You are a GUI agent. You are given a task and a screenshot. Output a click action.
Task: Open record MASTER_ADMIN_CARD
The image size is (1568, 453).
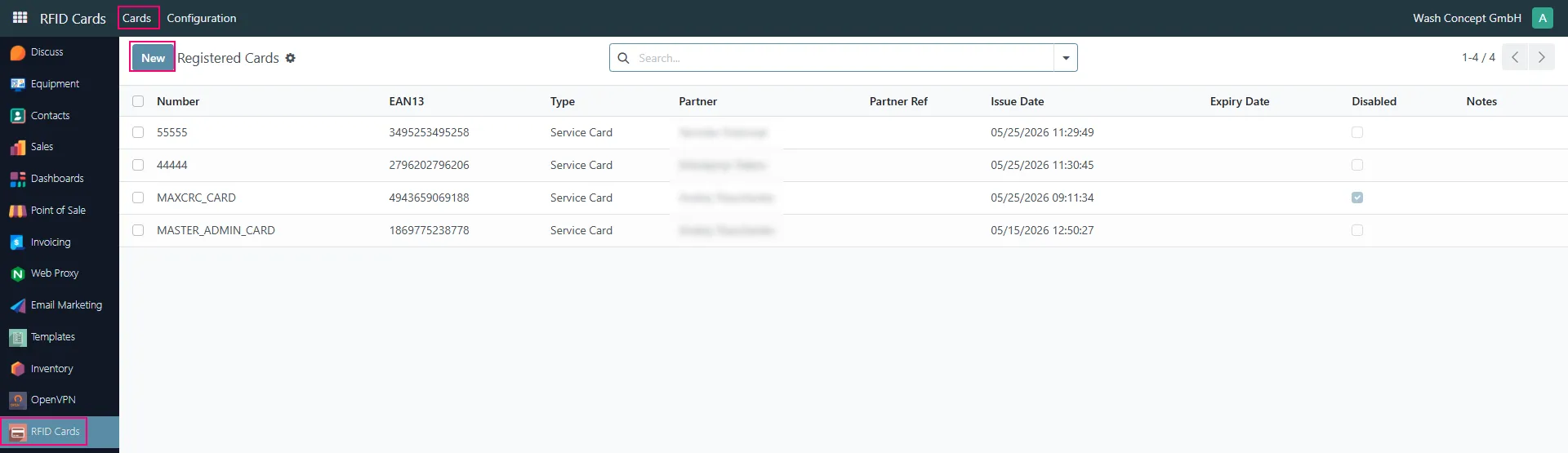pyautogui.click(x=216, y=230)
